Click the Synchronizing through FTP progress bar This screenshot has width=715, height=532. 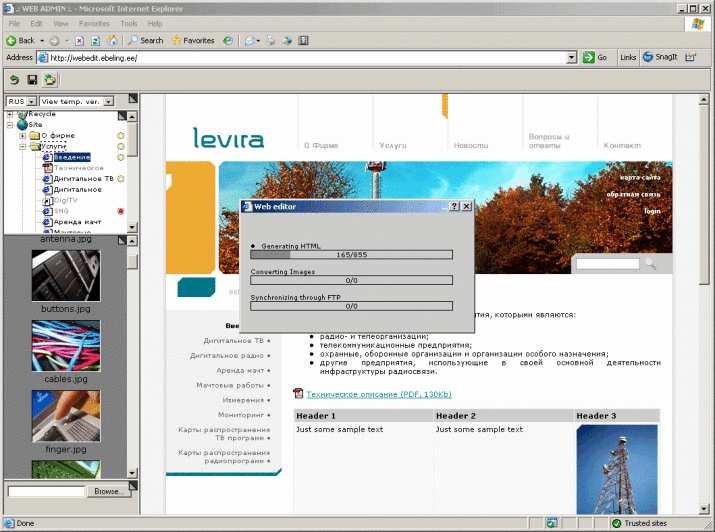coord(352,306)
